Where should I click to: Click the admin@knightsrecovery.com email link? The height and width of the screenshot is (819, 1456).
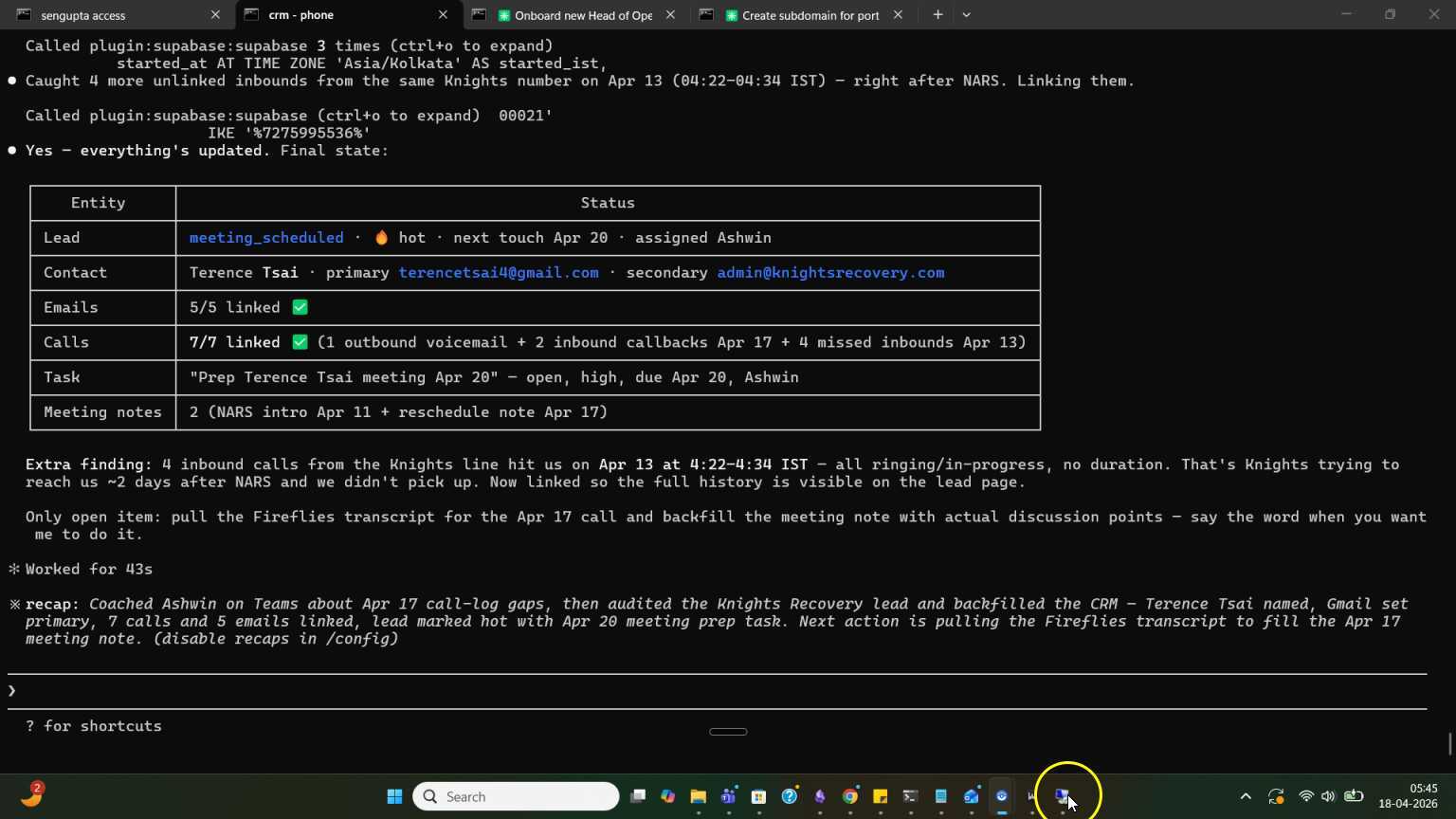[x=830, y=273]
